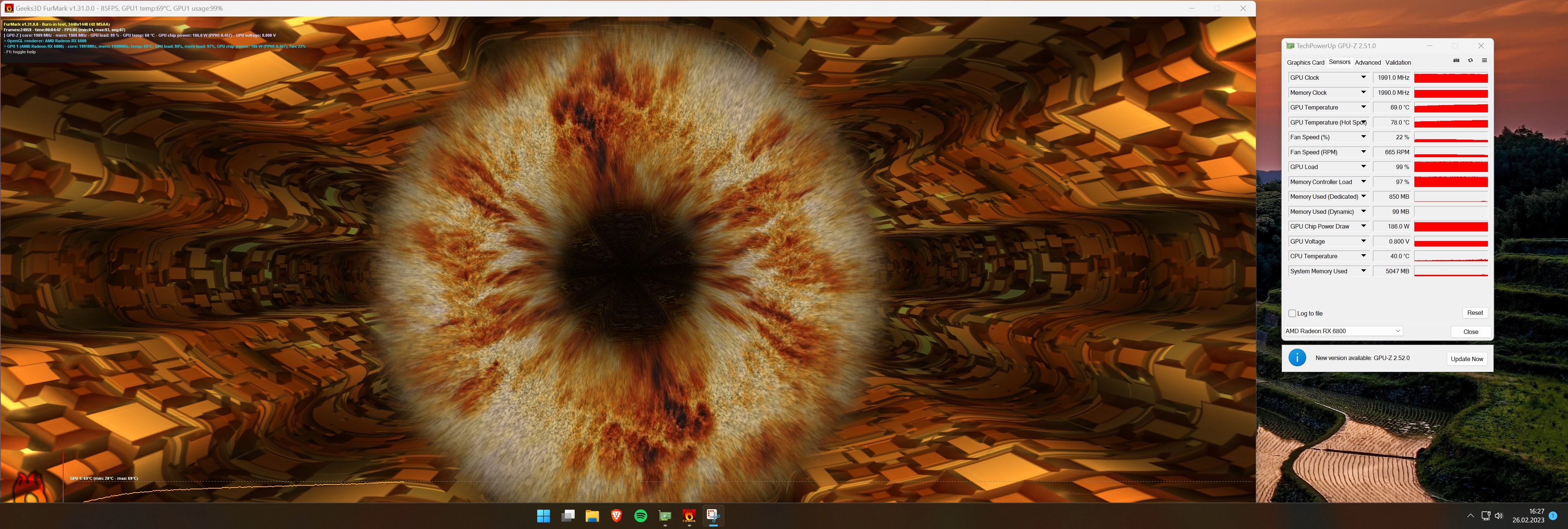The image size is (1568, 529).
Task: Open the Validation tab
Action: pos(1398,63)
